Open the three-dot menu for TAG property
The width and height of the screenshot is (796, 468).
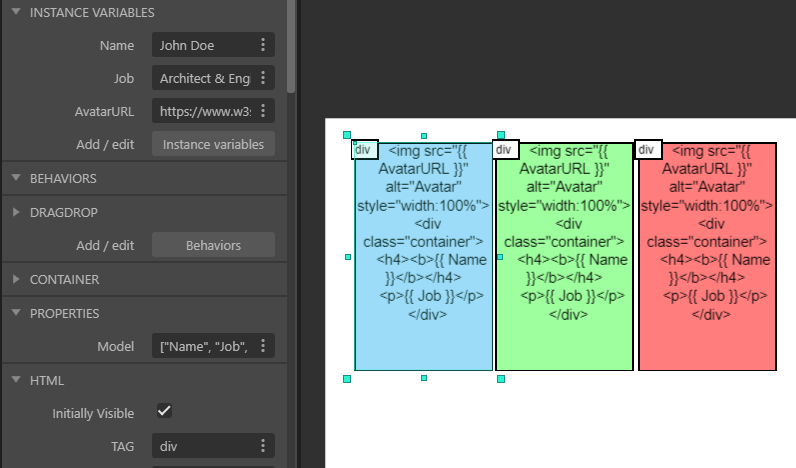coord(263,446)
